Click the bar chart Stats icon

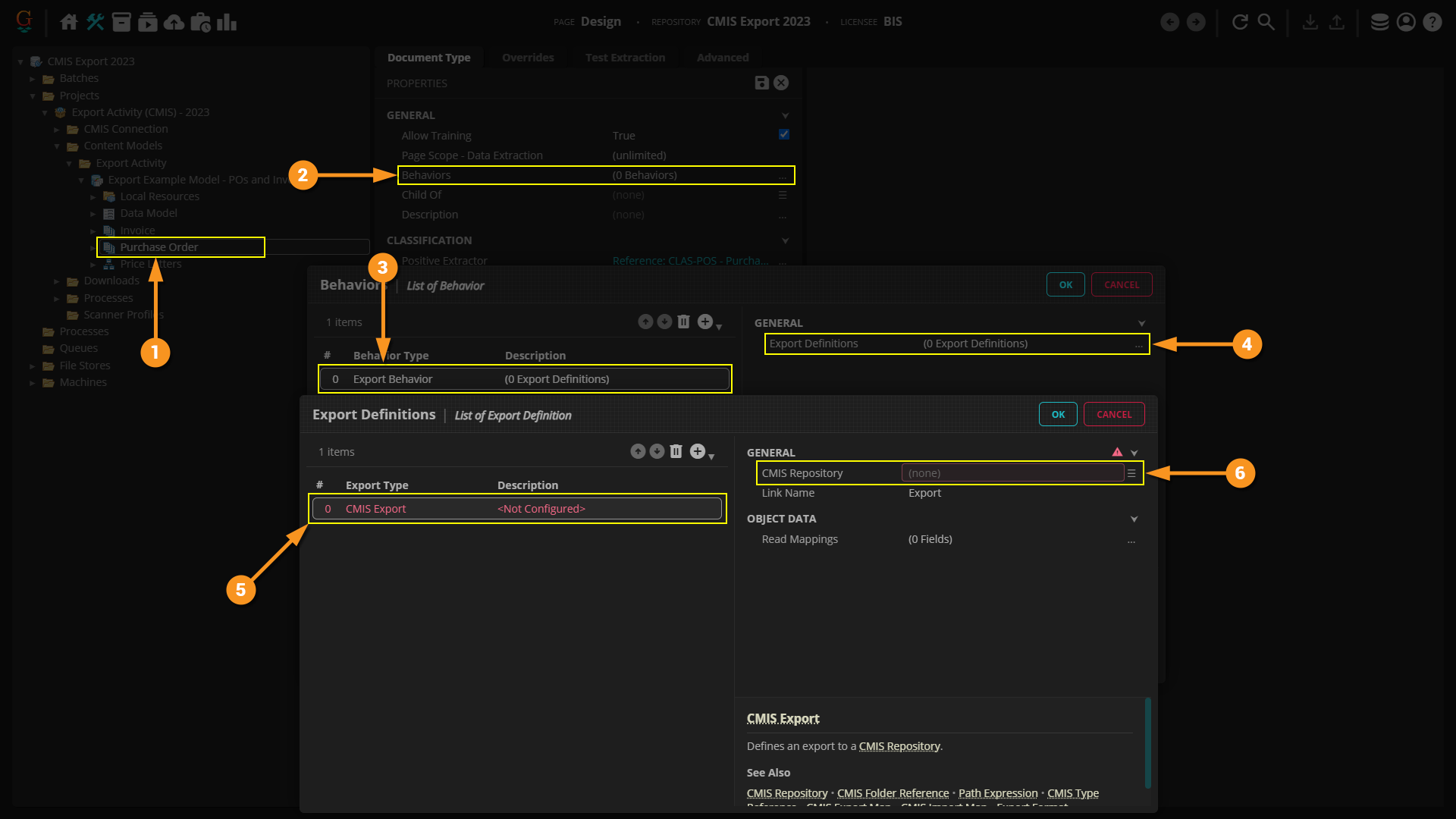pos(226,22)
